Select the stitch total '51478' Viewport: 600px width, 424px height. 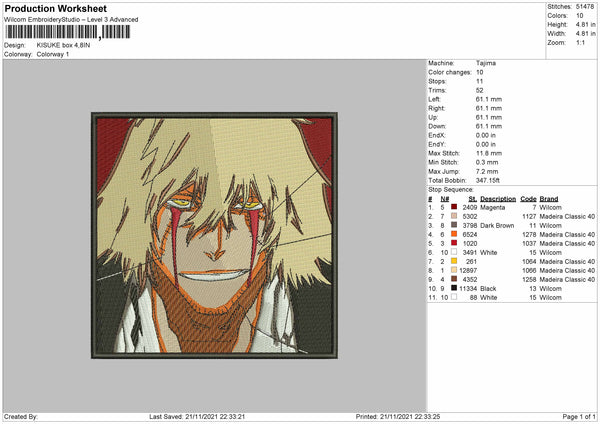click(x=585, y=7)
